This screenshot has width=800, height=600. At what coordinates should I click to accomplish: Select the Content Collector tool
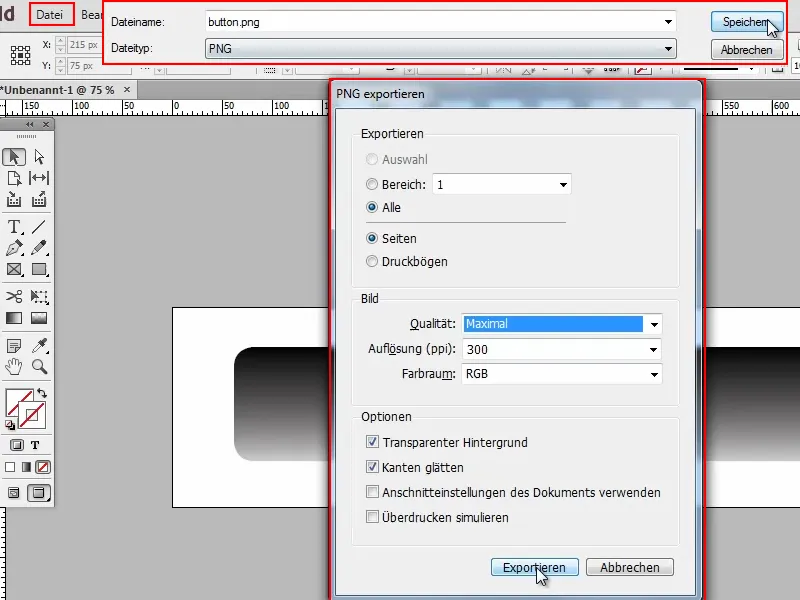[14, 199]
